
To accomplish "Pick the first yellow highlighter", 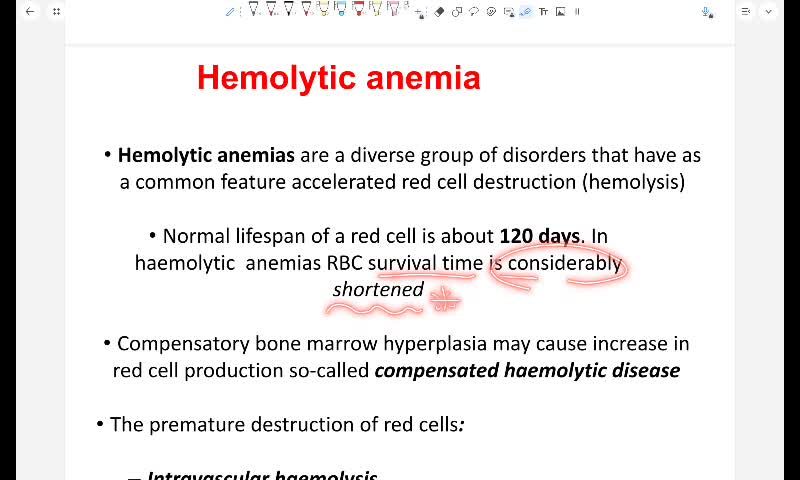I will coord(323,9).
